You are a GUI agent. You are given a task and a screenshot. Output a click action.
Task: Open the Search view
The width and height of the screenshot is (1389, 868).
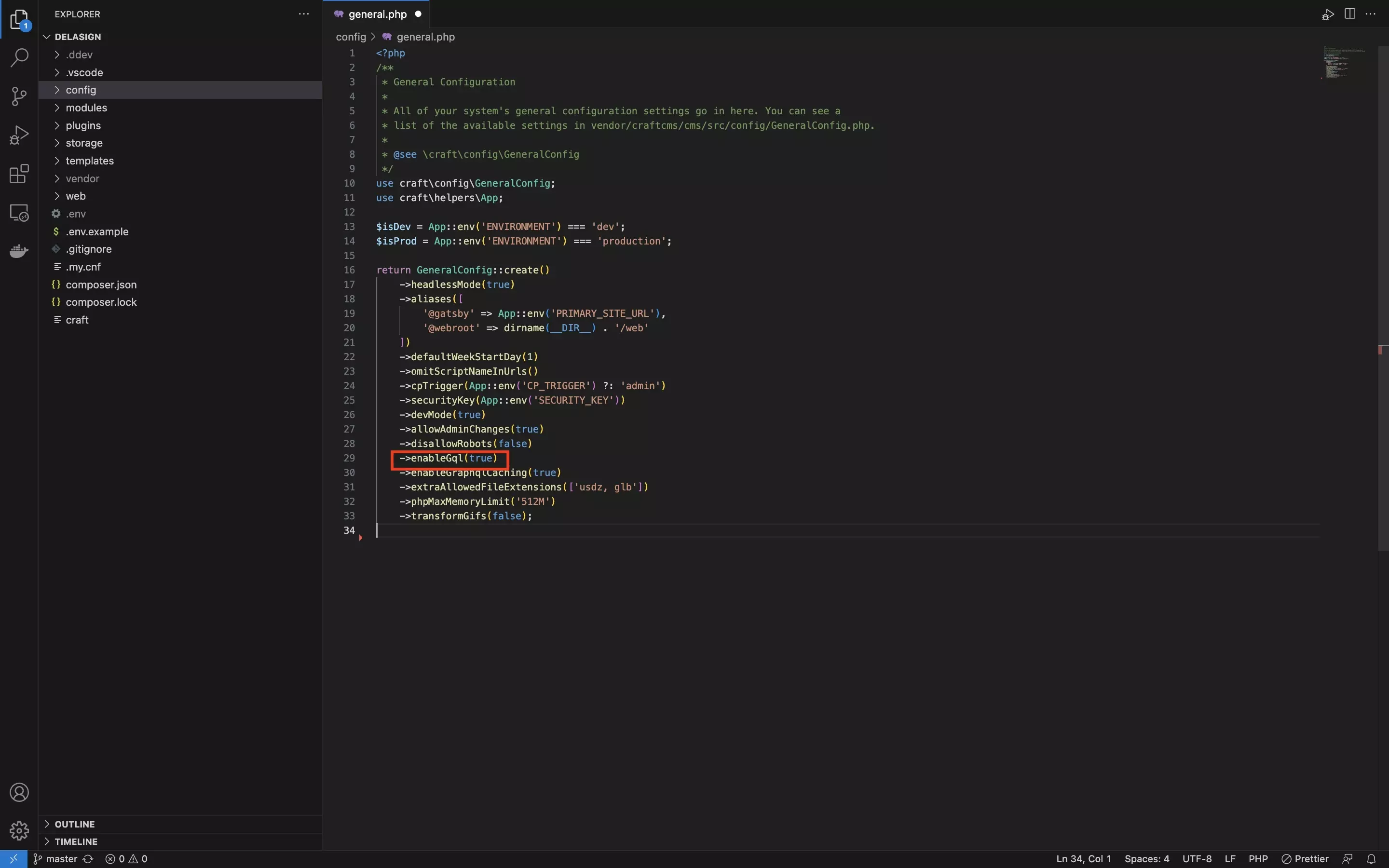coord(19,57)
